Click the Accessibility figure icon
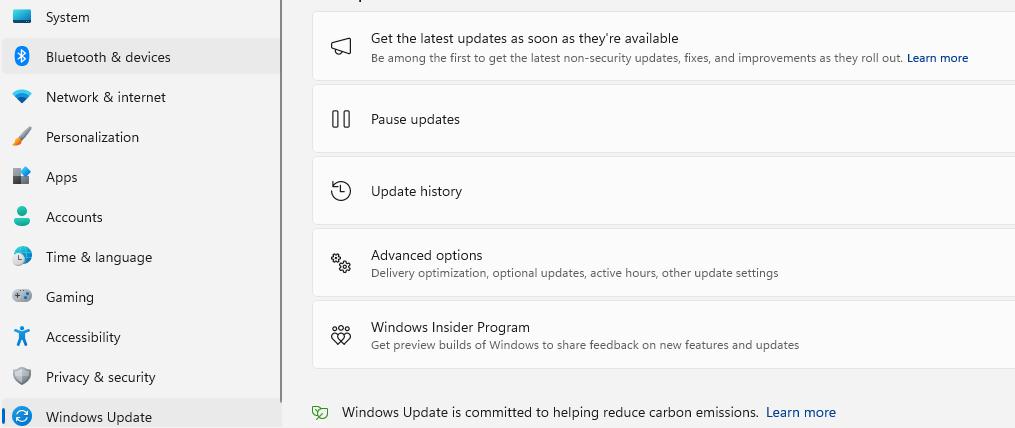This screenshot has width=1015, height=428. (x=22, y=337)
